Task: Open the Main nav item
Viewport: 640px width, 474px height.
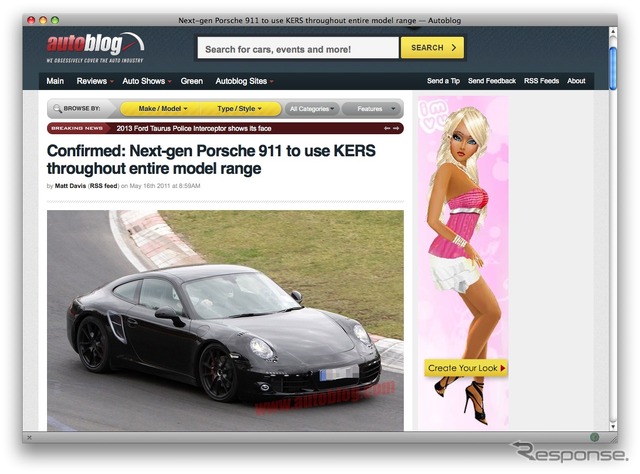Action: (55, 81)
